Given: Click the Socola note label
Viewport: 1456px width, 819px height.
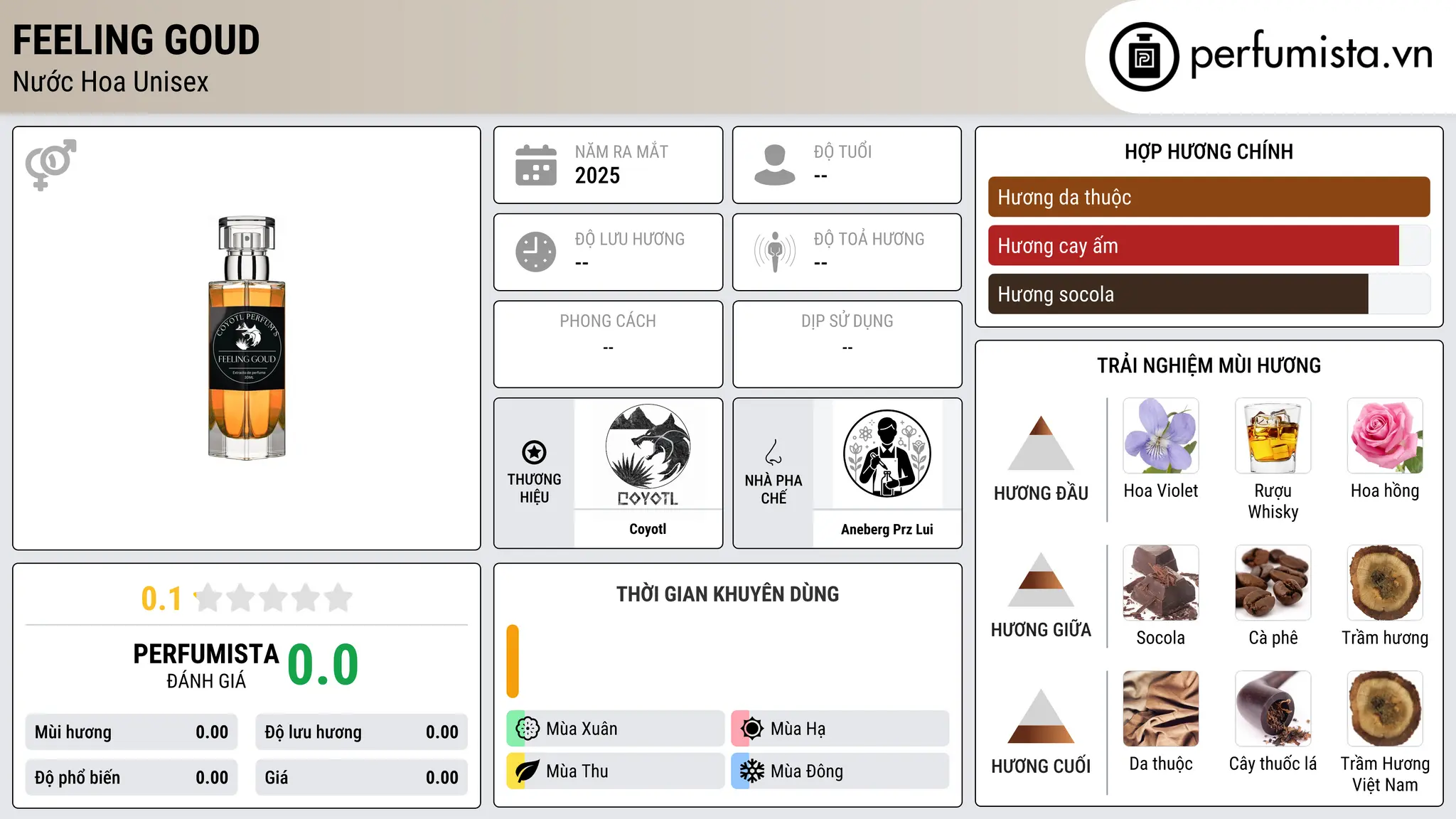Looking at the screenshot, I should (1161, 638).
